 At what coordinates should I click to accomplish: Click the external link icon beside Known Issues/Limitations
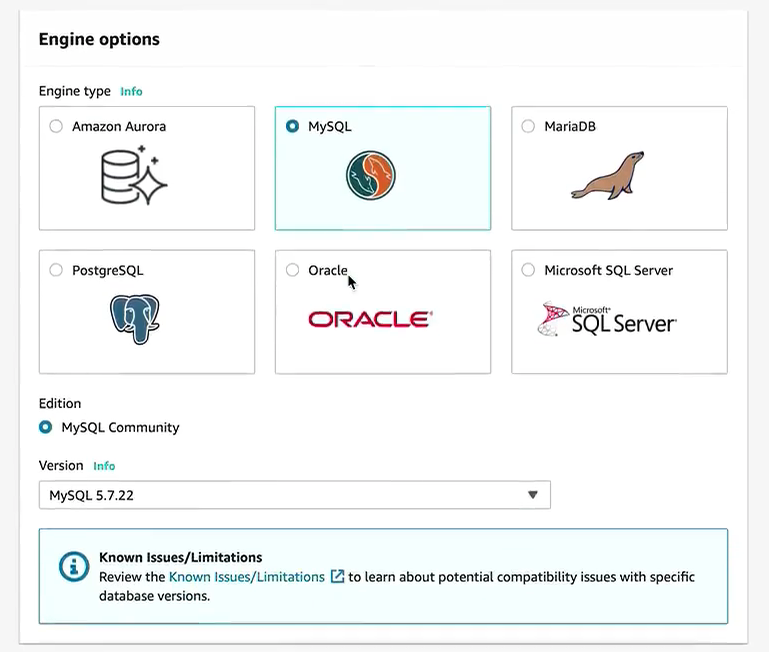338,577
